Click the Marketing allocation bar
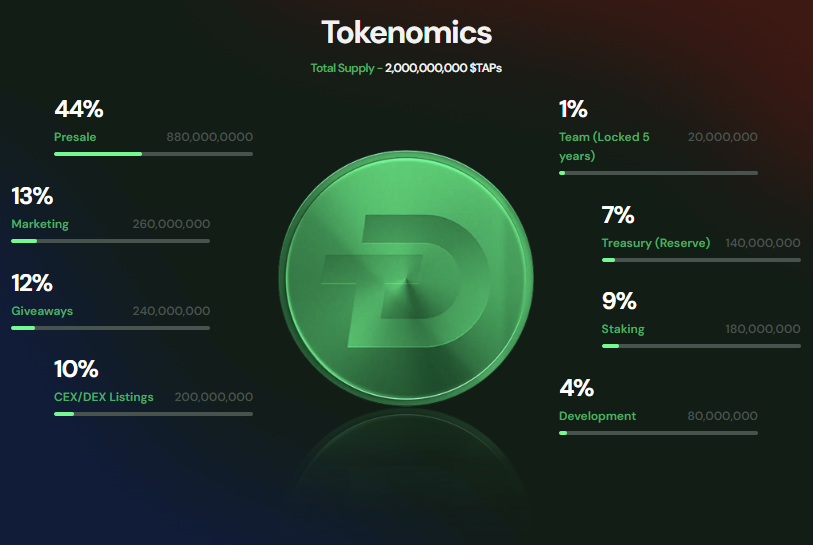Image resolution: width=813 pixels, height=545 pixels. click(110, 241)
